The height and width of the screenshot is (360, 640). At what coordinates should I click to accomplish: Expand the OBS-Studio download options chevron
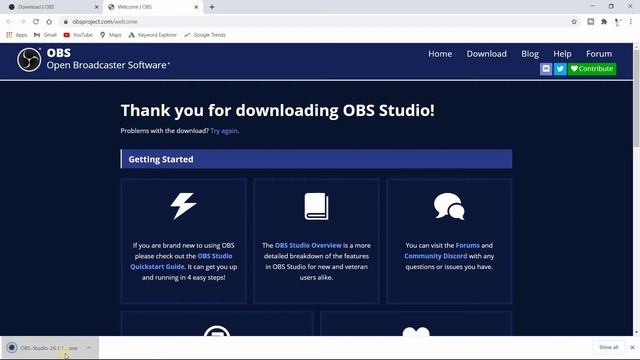click(x=89, y=348)
